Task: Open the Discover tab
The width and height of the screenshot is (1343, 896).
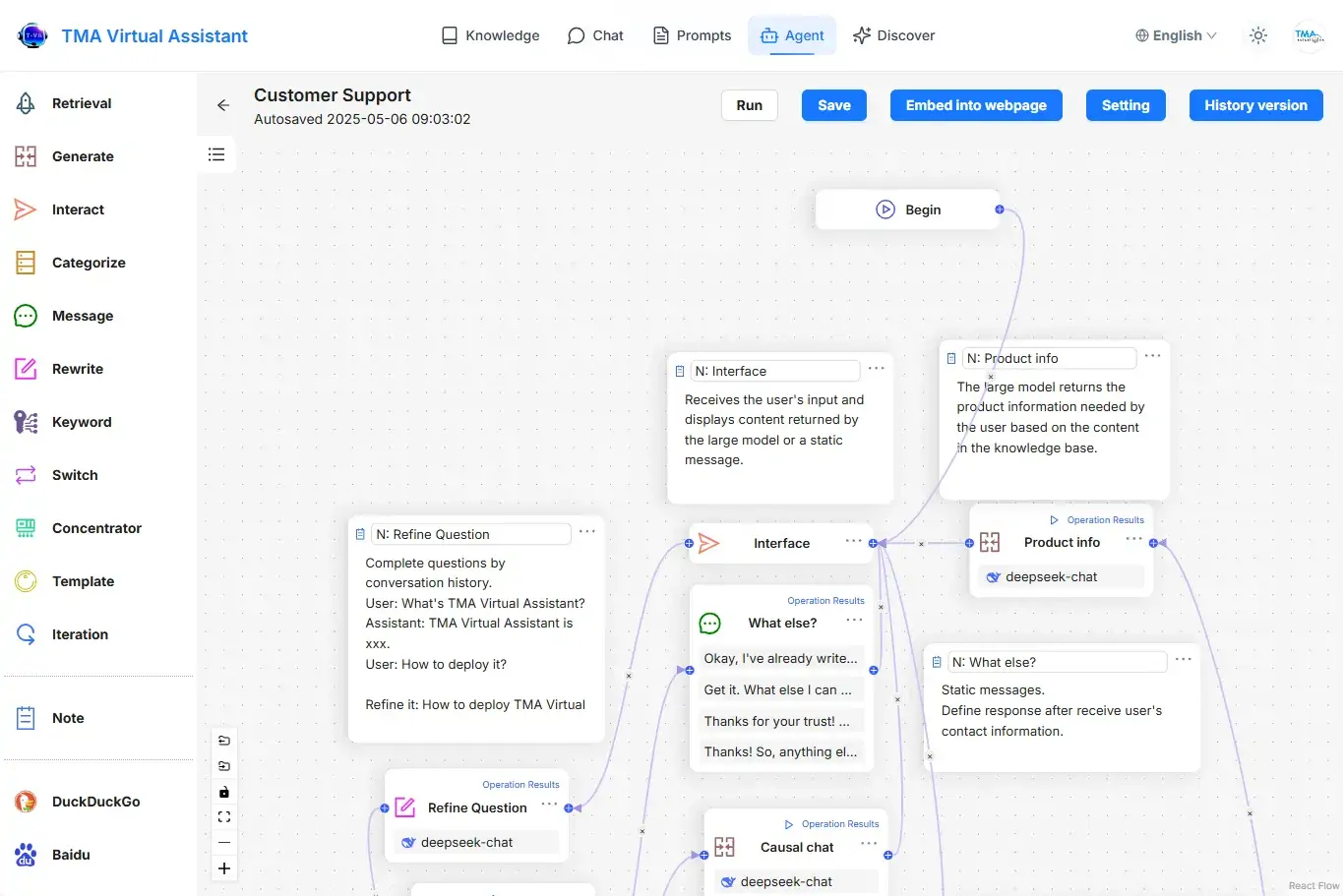Action: 893,35
